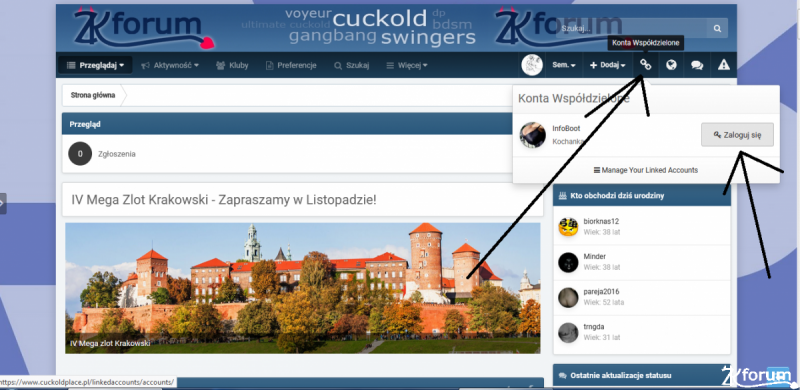Open the Preferencje menu item
Screen dimensions: 800x390
click(291, 65)
